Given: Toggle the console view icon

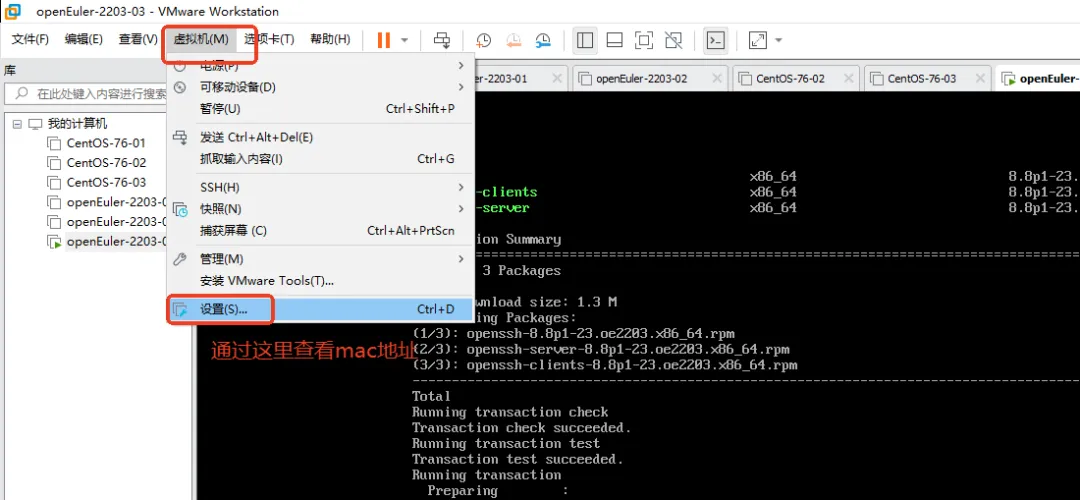Looking at the screenshot, I should (715, 40).
